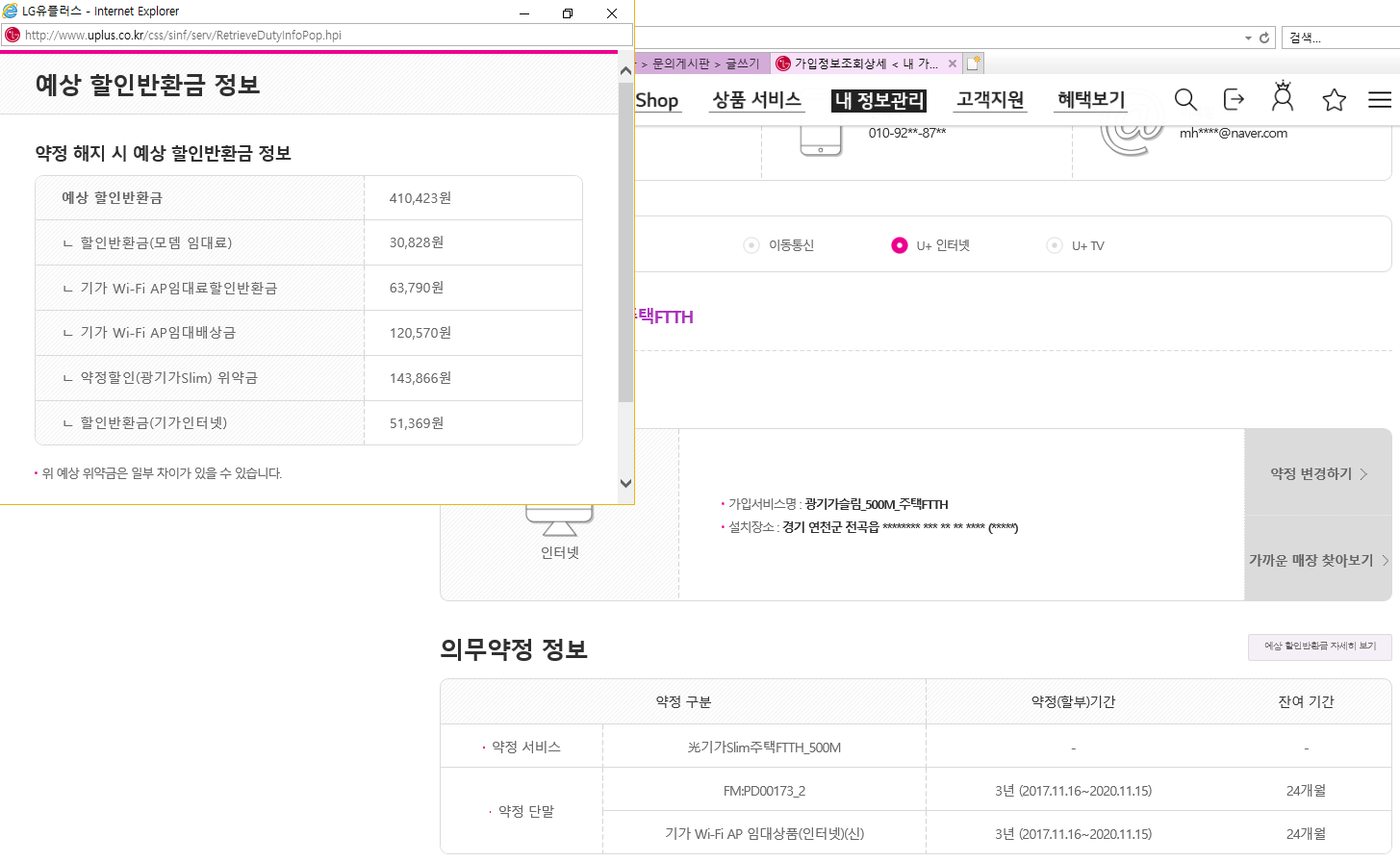Click the popup vertical scrollbar thumb
This screenshot has height=862, width=1400.
(x=625, y=241)
